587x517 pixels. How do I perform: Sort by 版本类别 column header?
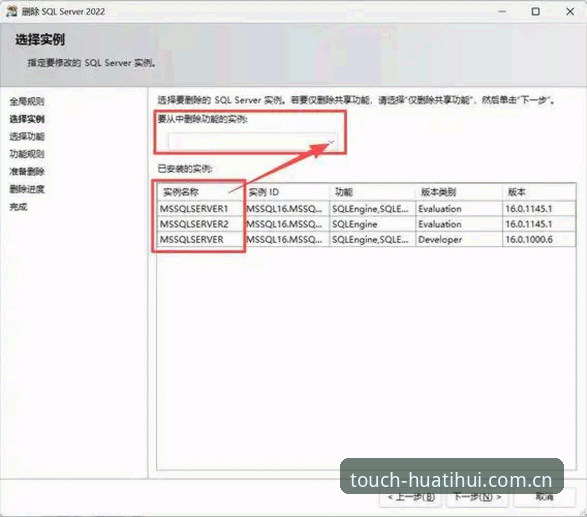click(x=459, y=192)
